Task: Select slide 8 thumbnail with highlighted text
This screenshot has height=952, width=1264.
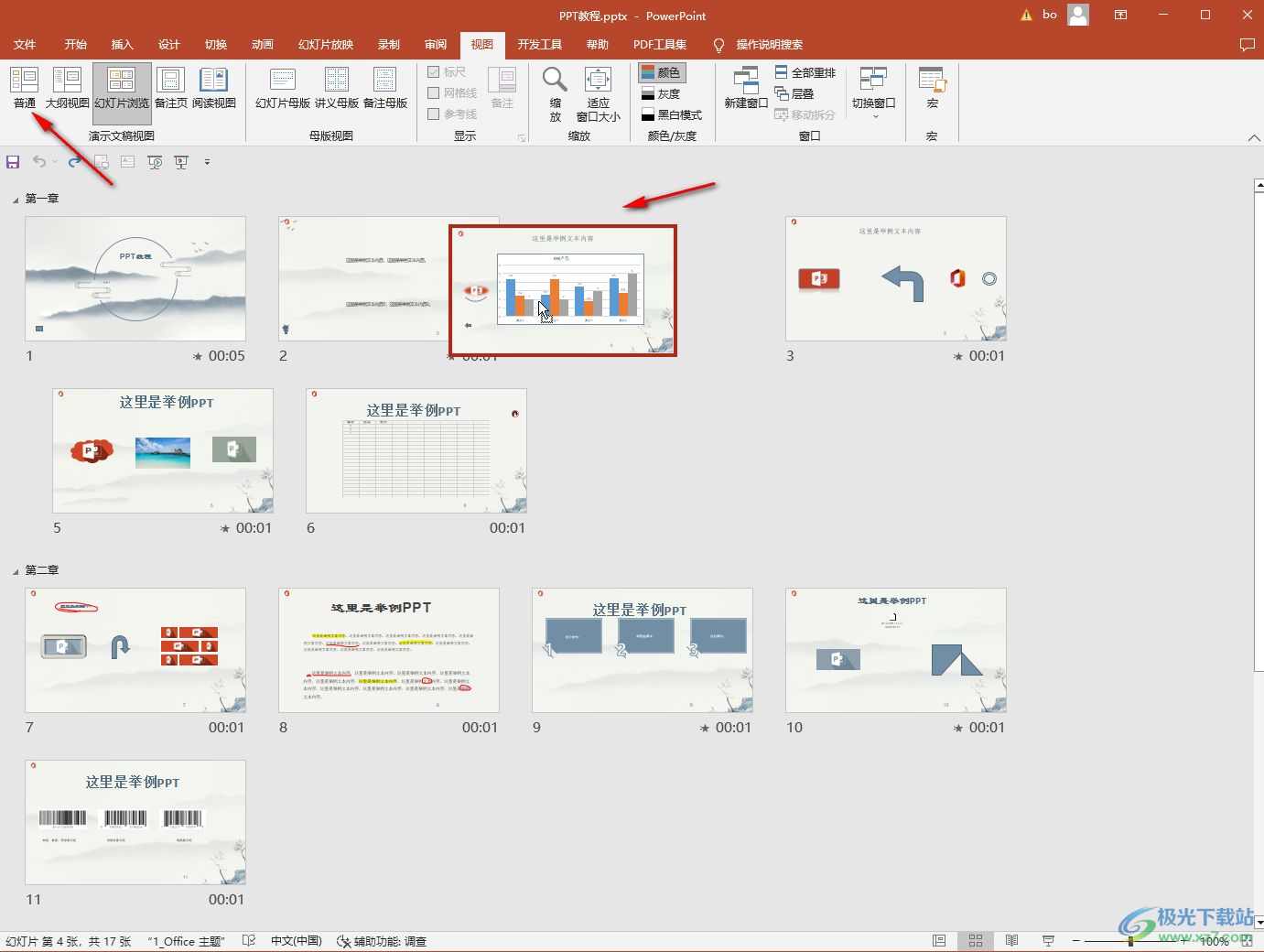Action: click(389, 650)
